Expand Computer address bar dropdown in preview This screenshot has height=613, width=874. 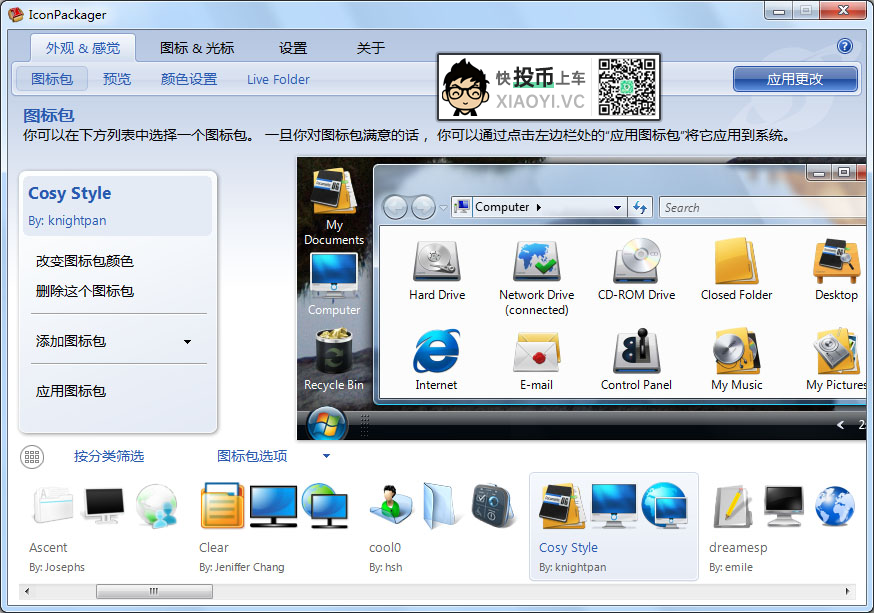pyautogui.click(x=617, y=207)
